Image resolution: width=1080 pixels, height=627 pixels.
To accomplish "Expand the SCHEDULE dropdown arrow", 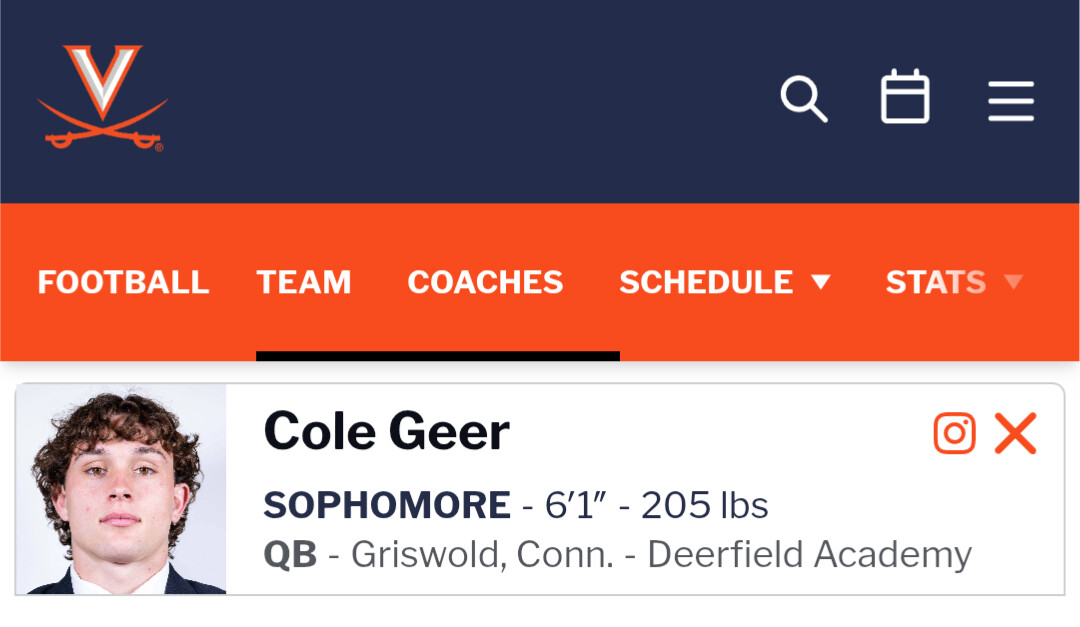I will coord(821,283).
